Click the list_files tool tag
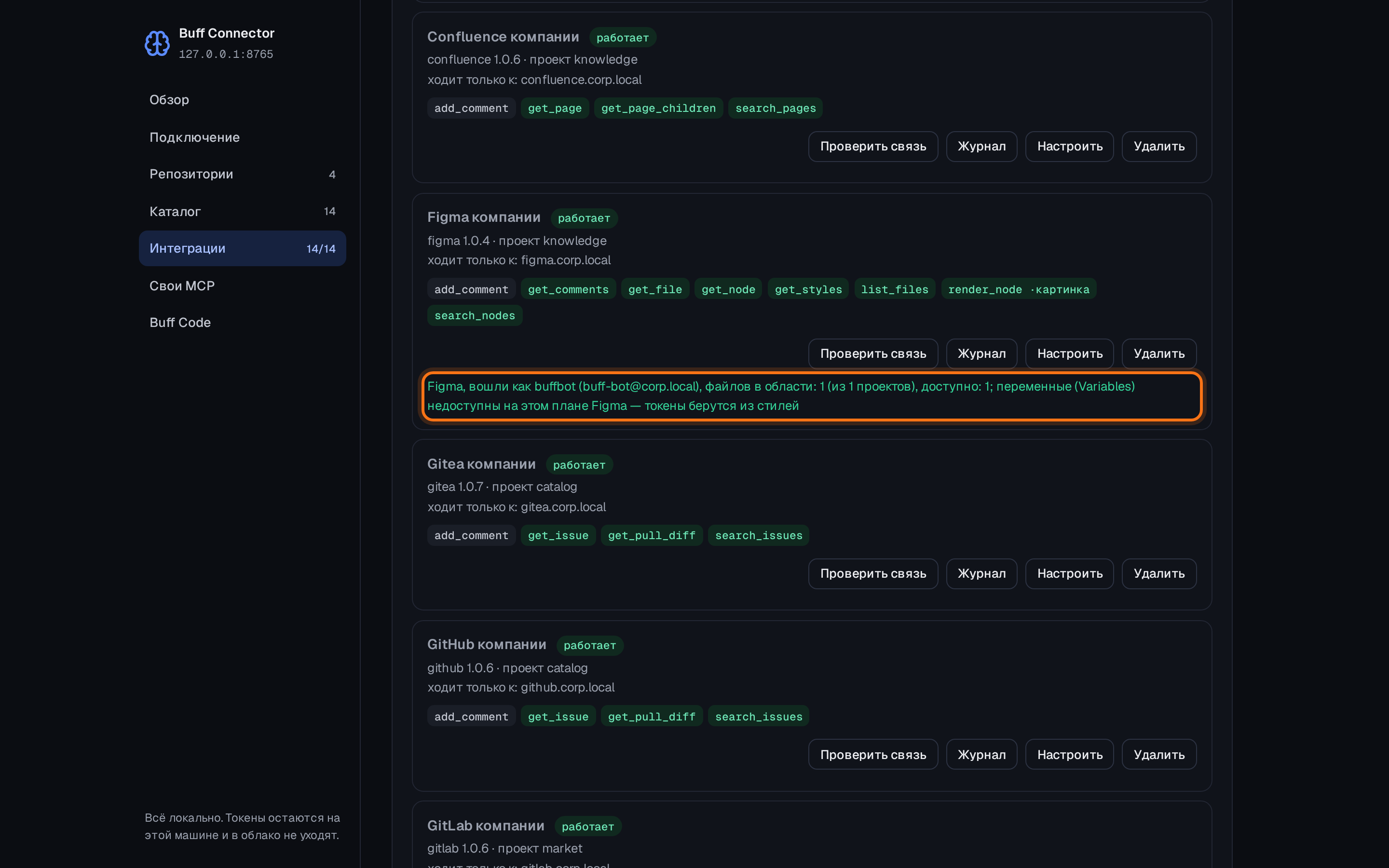The image size is (1389, 868). point(894,289)
